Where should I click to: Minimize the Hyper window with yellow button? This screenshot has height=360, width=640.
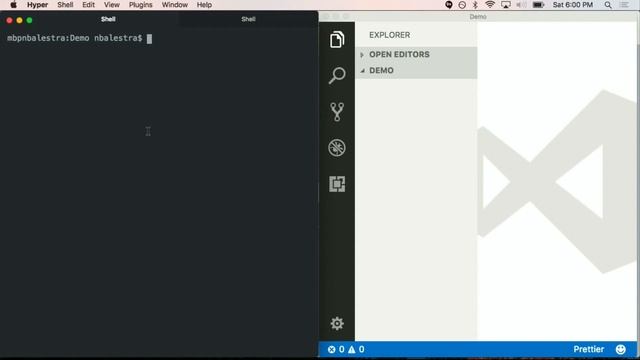coord(19,20)
